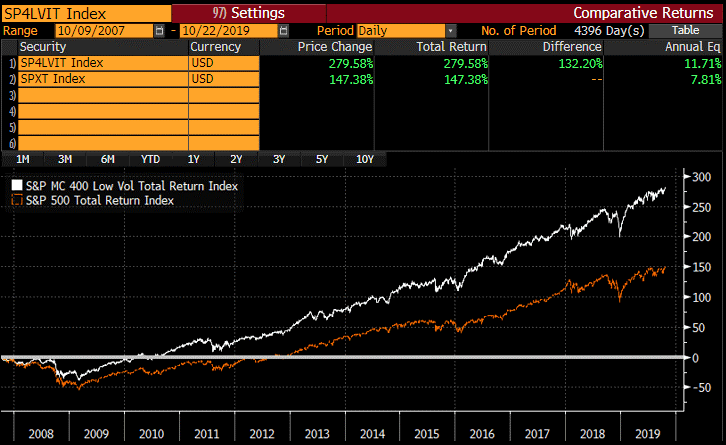Click empty security cell in row 5
Screen dimensions: 726x445
tap(103, 127)
